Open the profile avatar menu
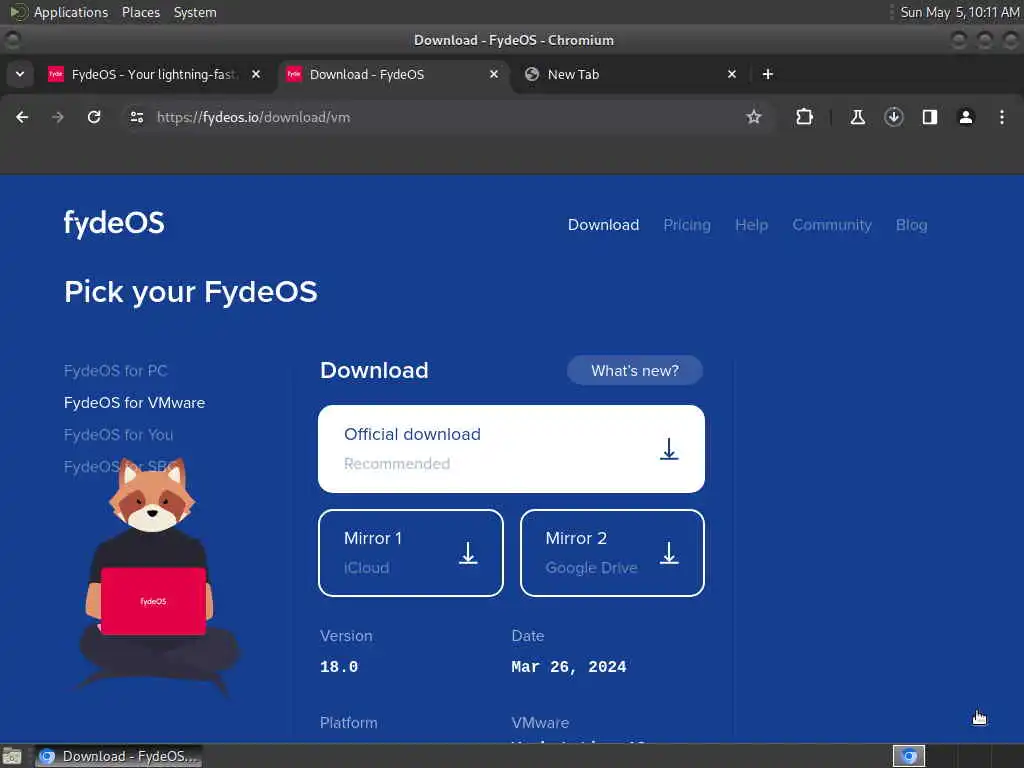The width and height of the screenshot is (1024, 768). (x=965, y=117)
